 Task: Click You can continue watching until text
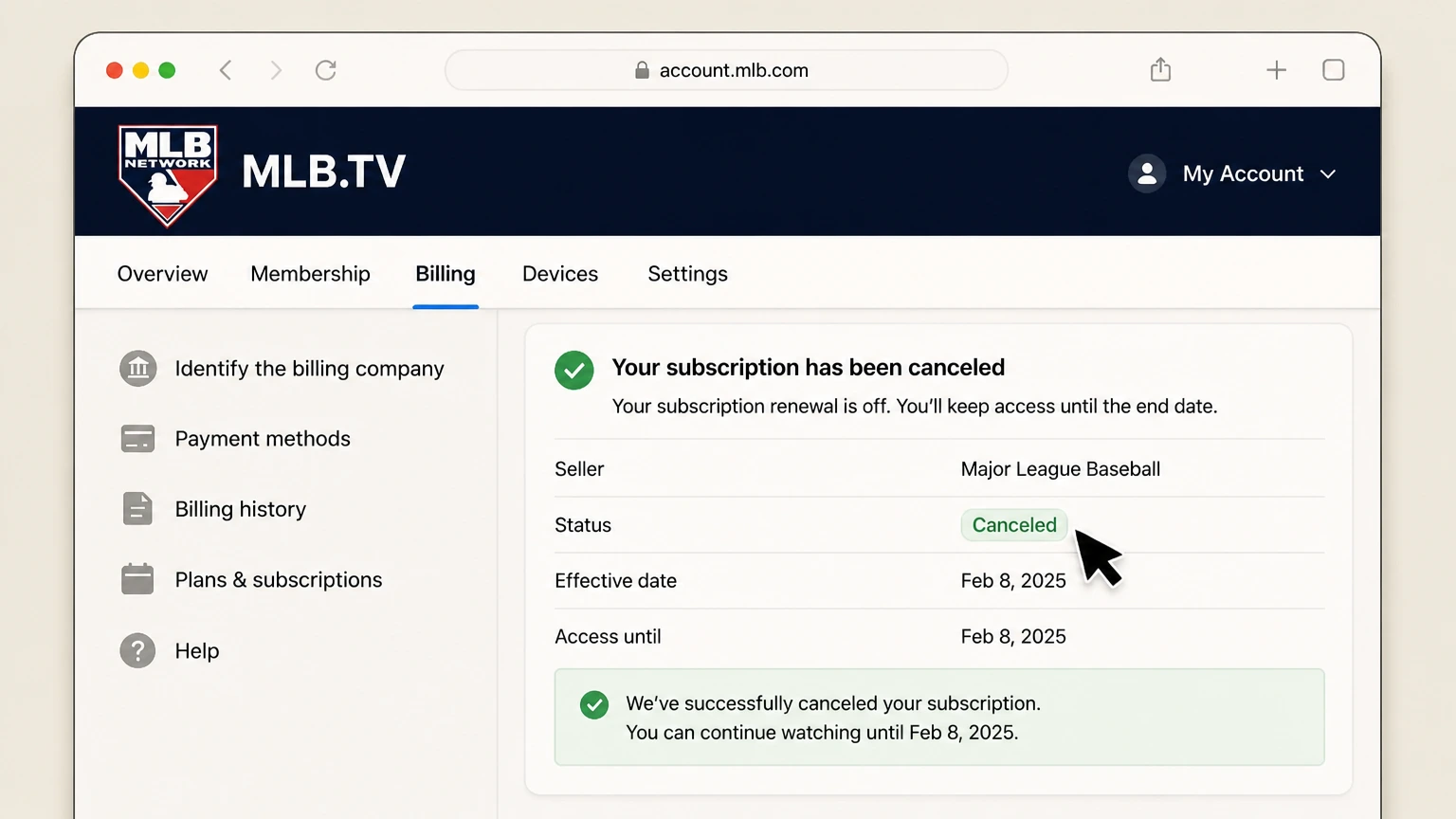822,733
